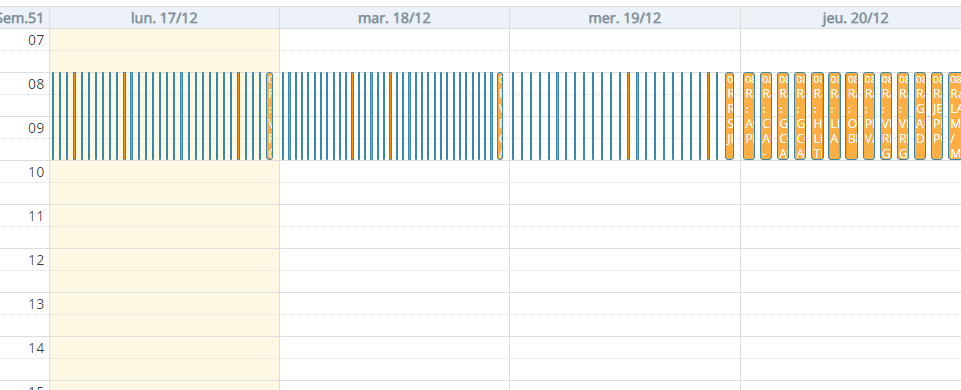Open the 'jeu. 20/12' day header
This screenshot has height=390, width=961.
point(855,18)
